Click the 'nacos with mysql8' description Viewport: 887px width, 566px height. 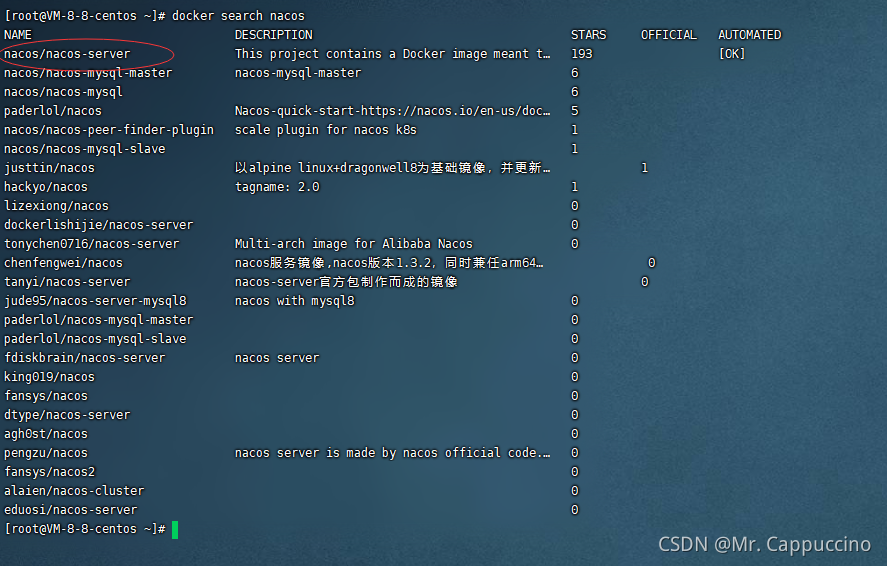[295, 301]
